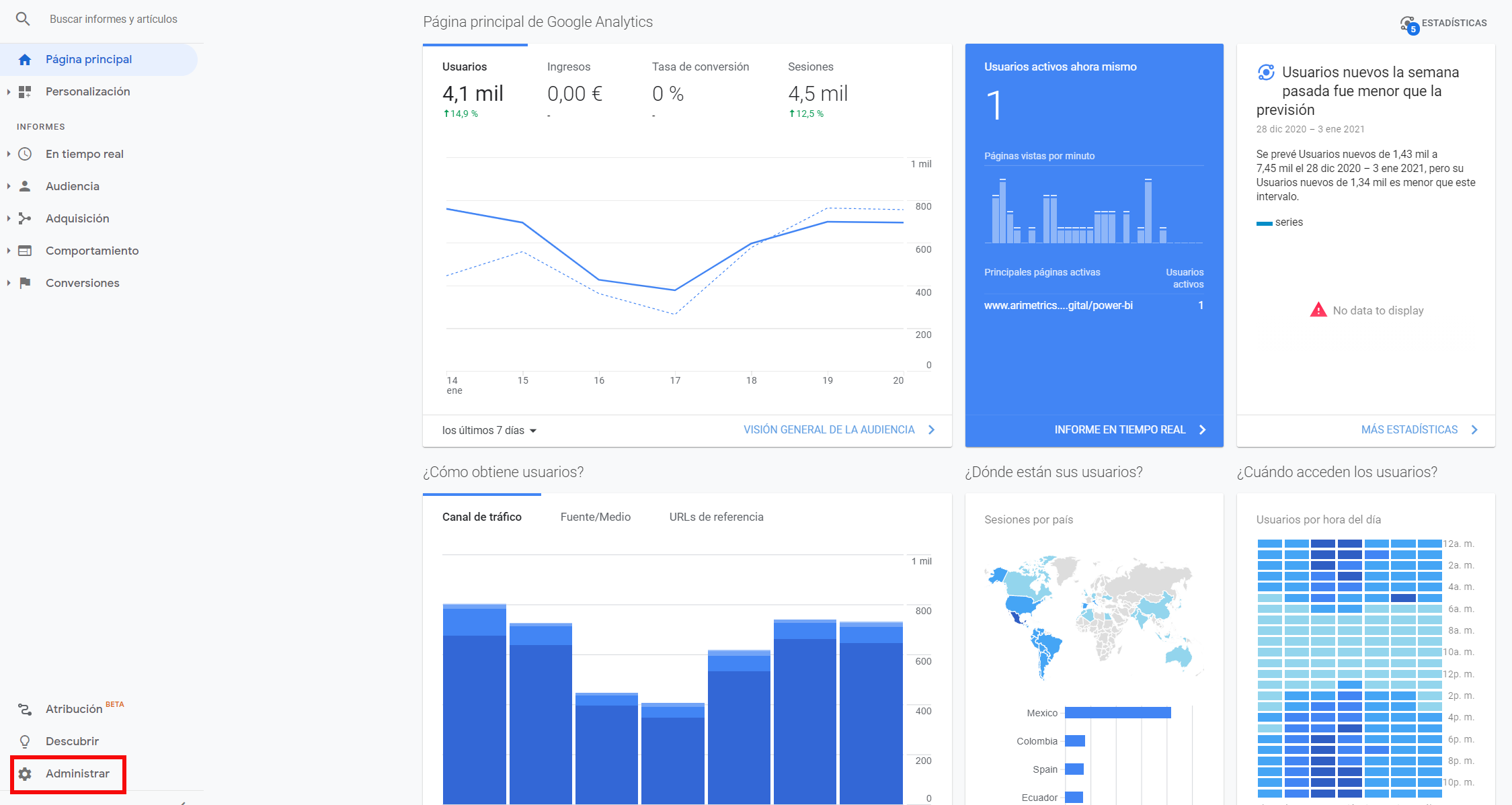Expand the Conversiones section arrow

(x=8, y=283)
